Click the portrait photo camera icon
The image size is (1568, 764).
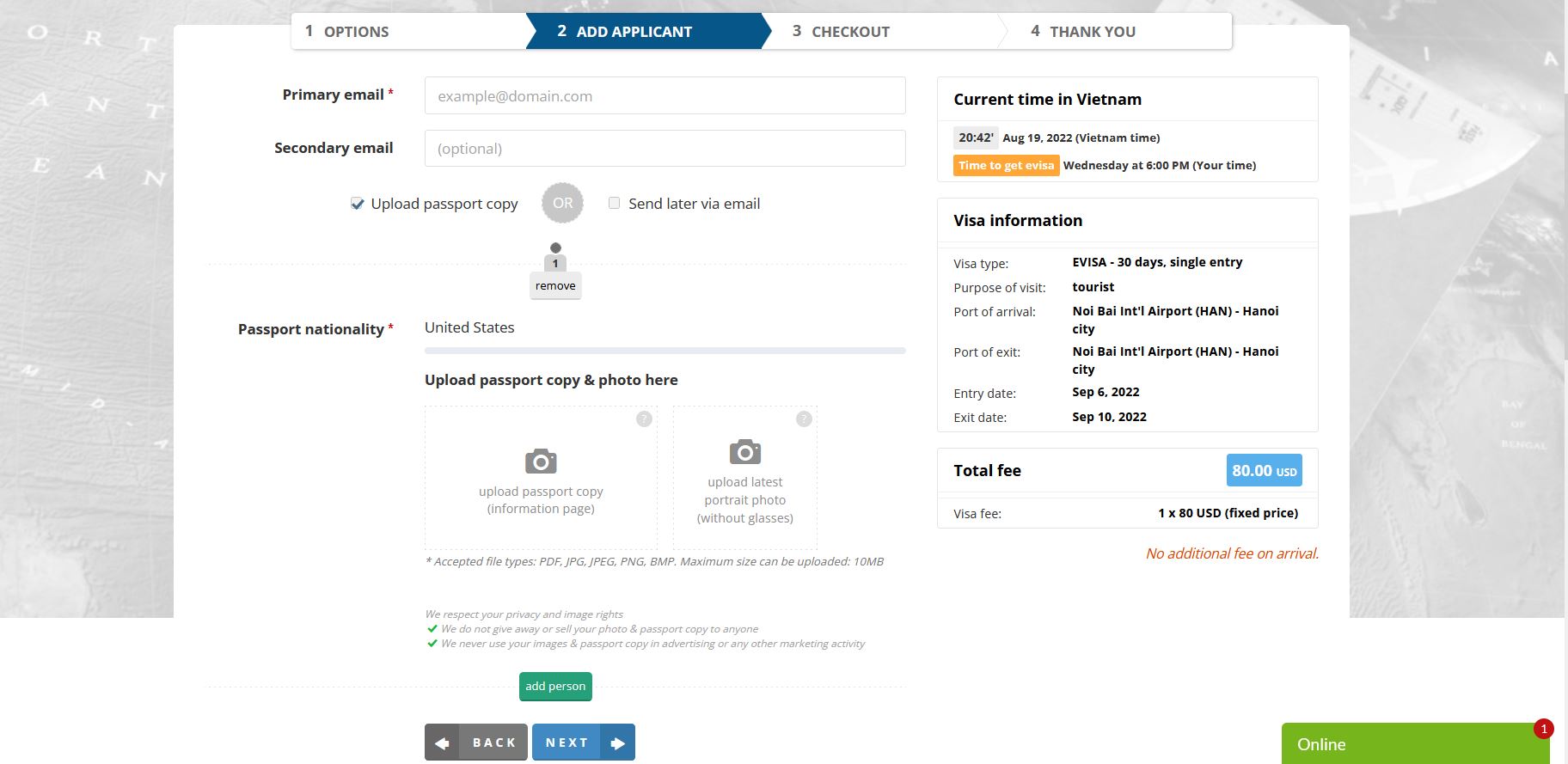coord(744,452)
